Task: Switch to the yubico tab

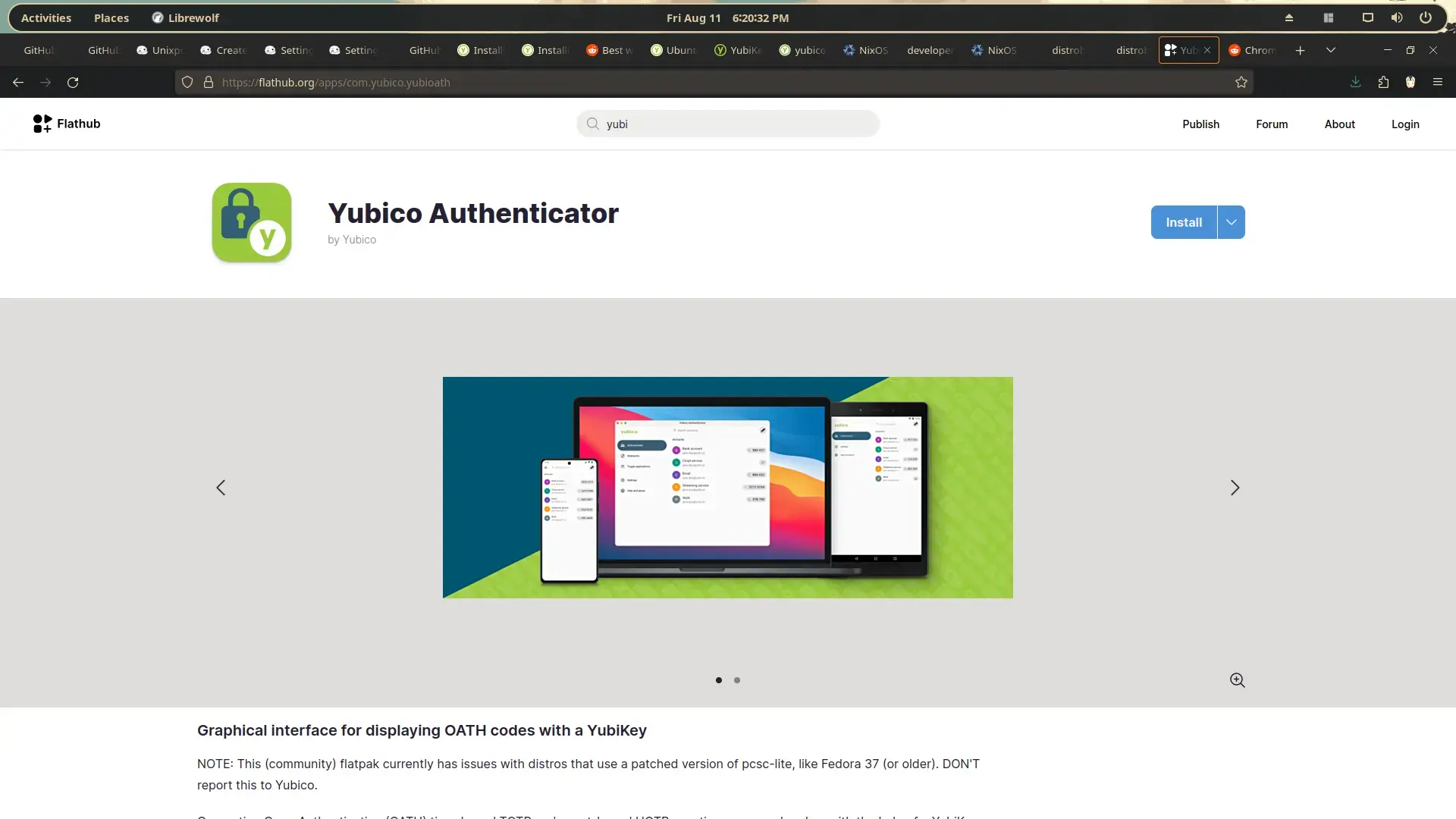Action: (x=803, y=51)
